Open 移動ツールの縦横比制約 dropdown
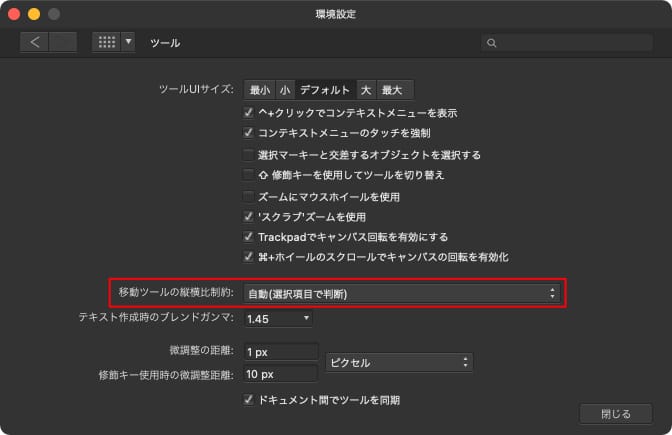Viewport: 672px width, 435px height. pos(401,293)
